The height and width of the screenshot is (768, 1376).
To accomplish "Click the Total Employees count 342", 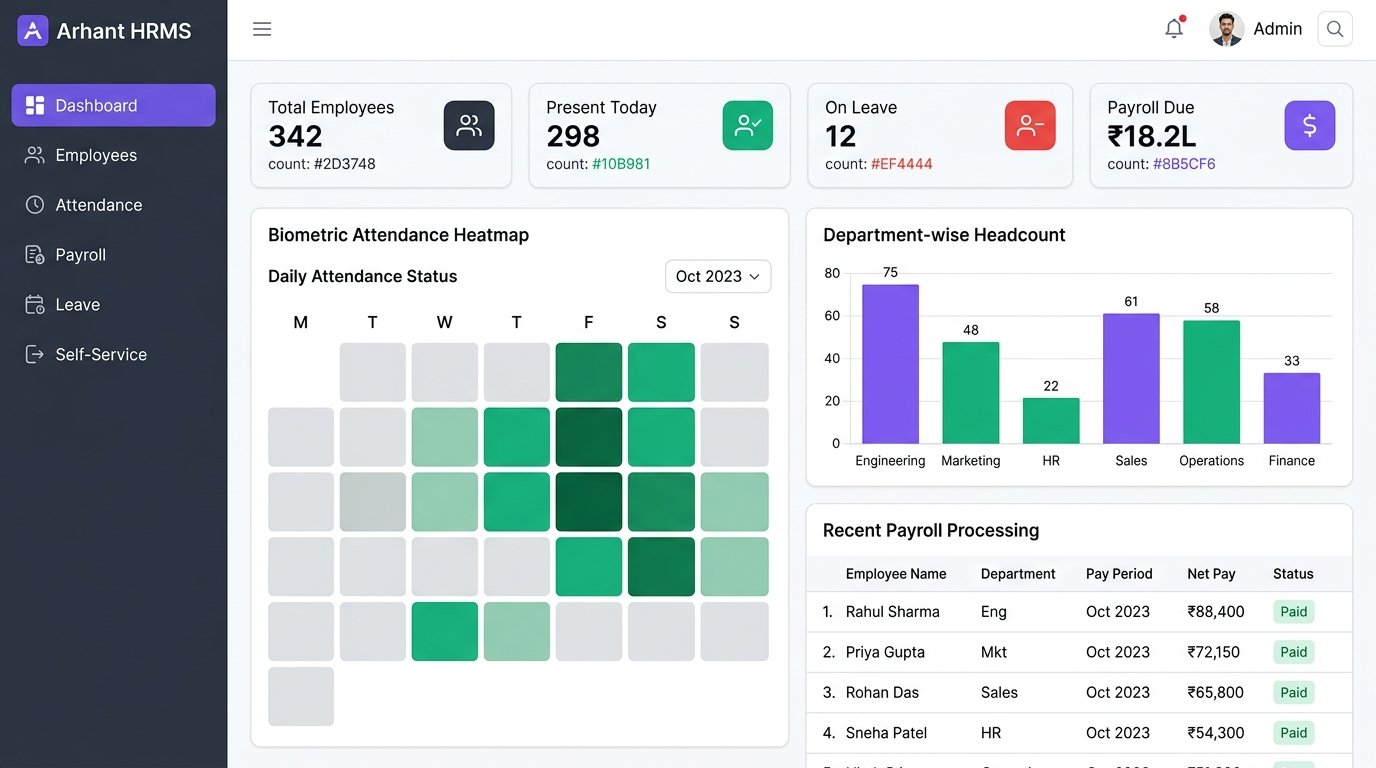I will 295,136.
